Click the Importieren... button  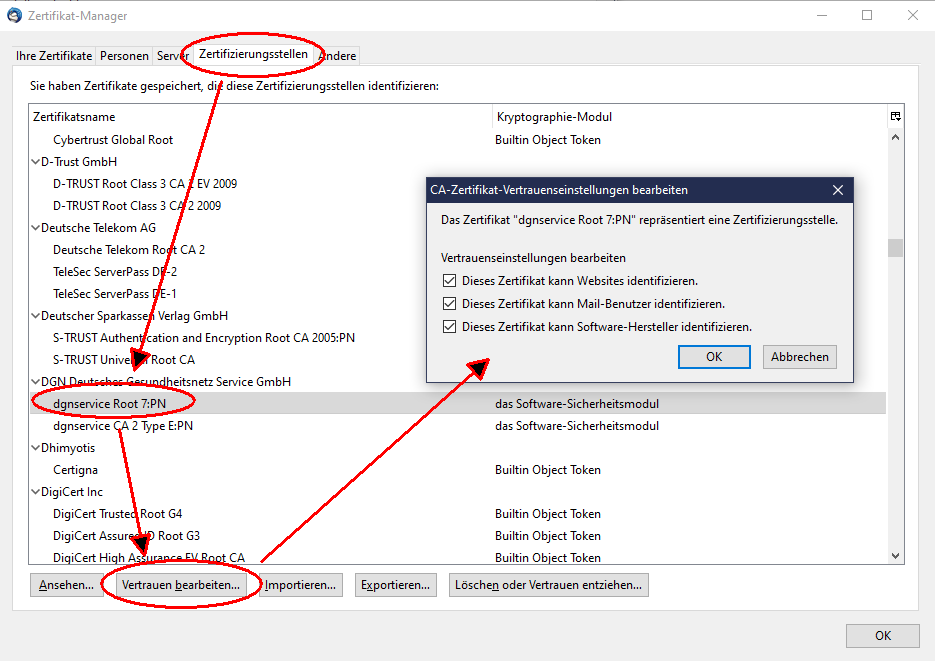(x=301, y=585)
